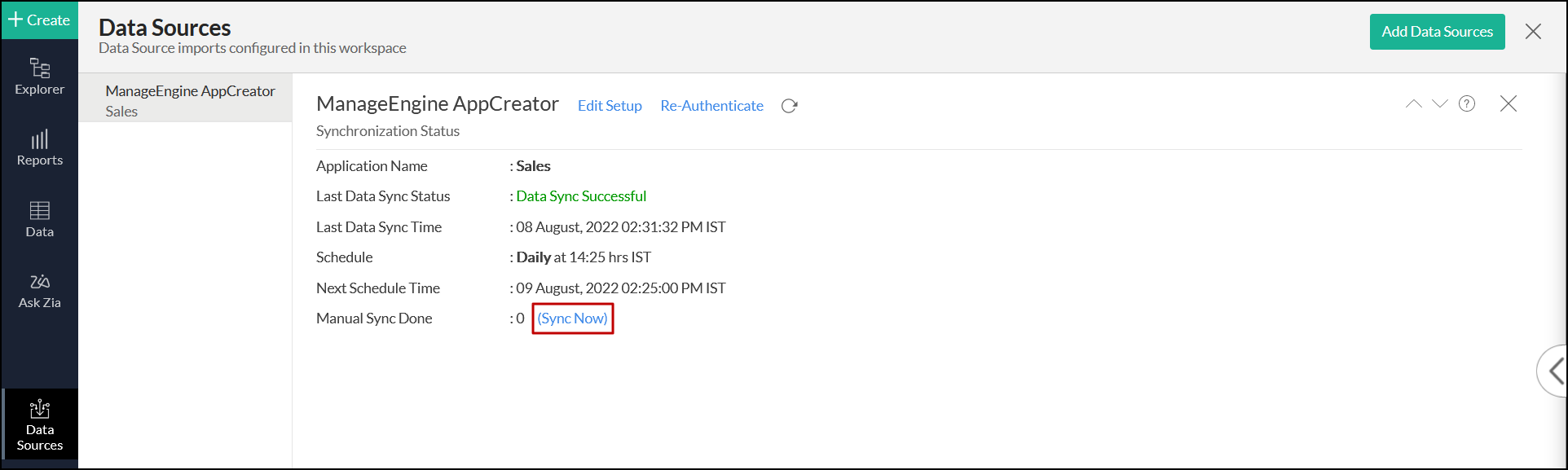Screen dimensions: 1568x470
Task: Close the ManageEngine AppCreator details panel
Action: [x=1509, y=103]
